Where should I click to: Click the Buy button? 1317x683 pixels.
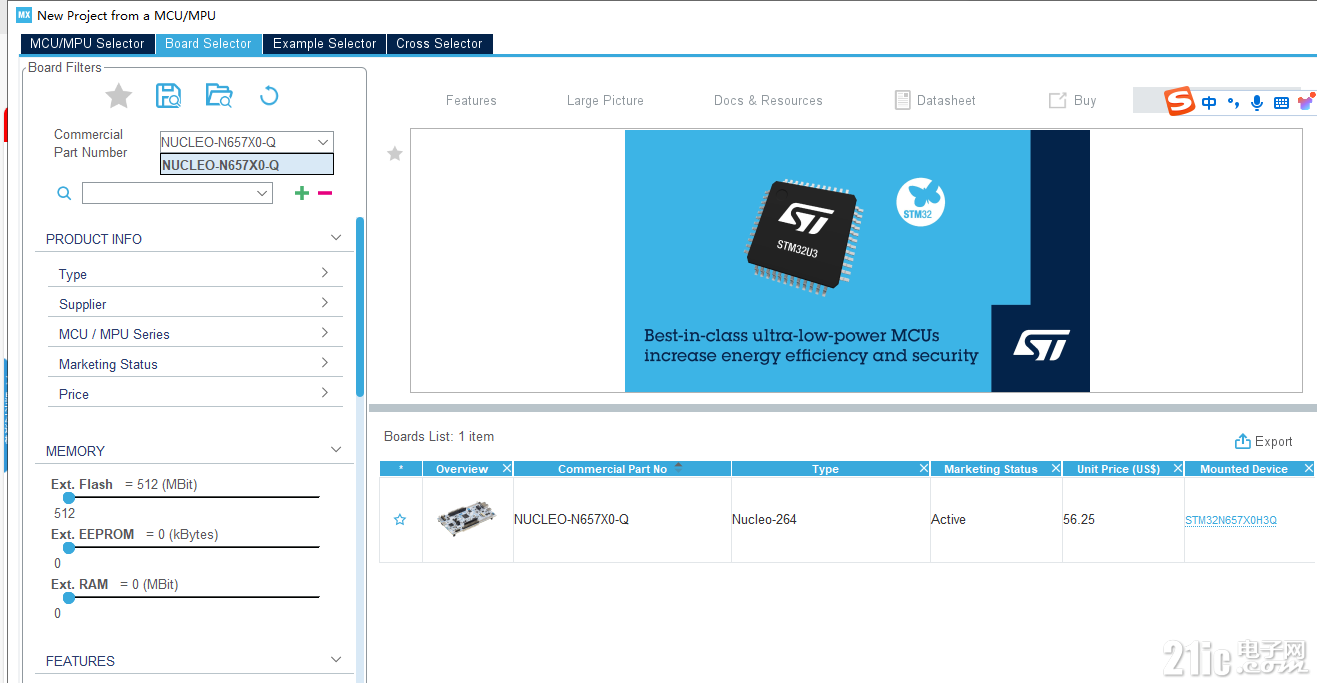point(1072,100)
